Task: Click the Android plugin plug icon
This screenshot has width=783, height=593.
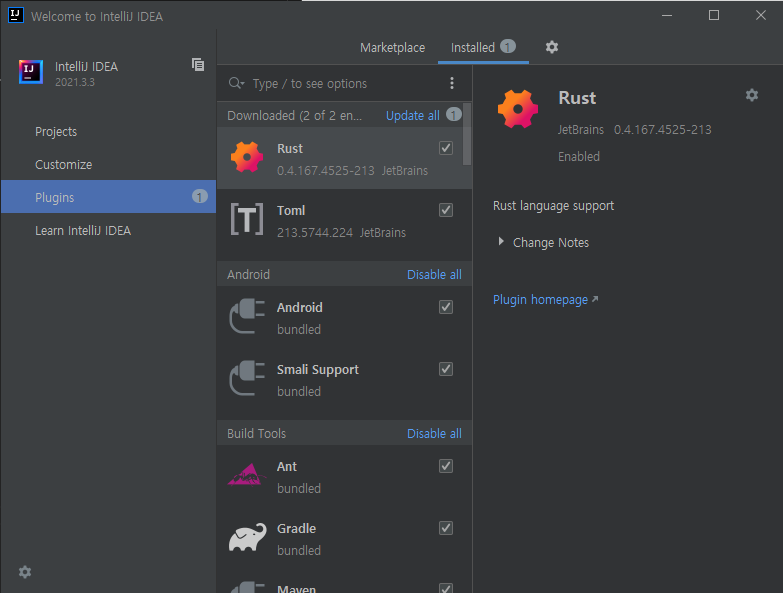Action: coord(247,315)
